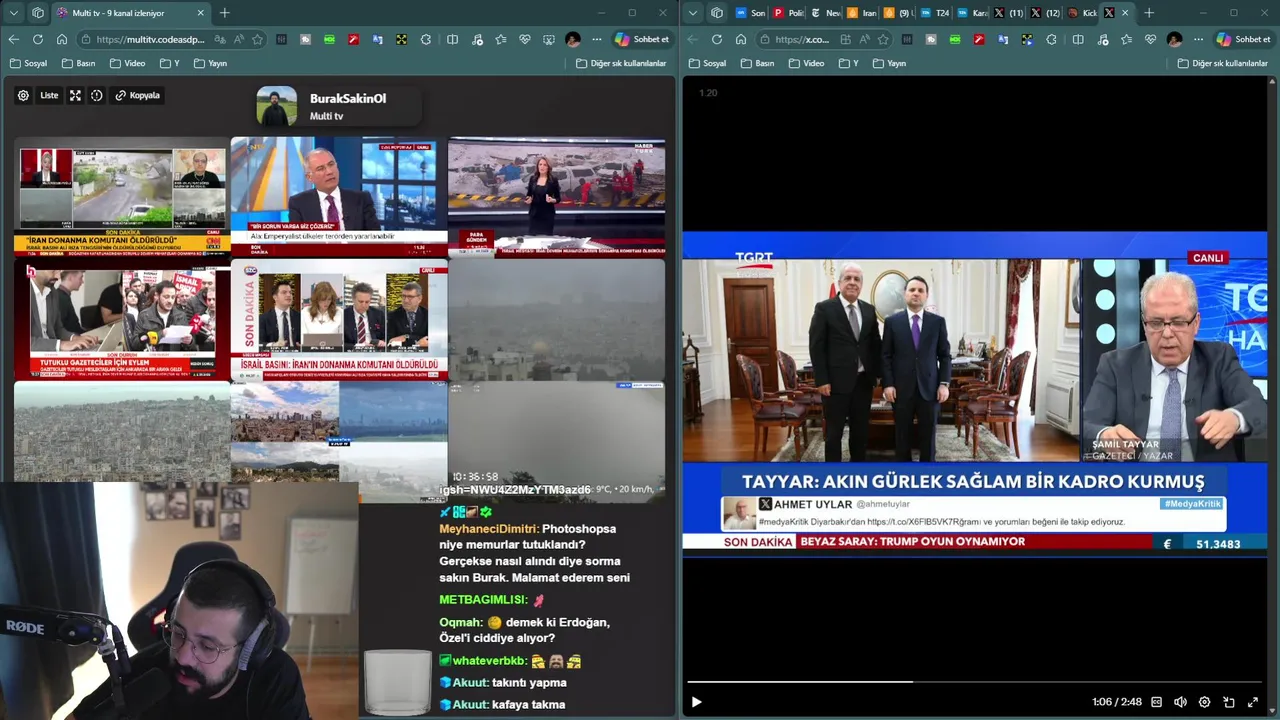
Task: Click read aloud icon in left address bar
Action: click(239, 39)
